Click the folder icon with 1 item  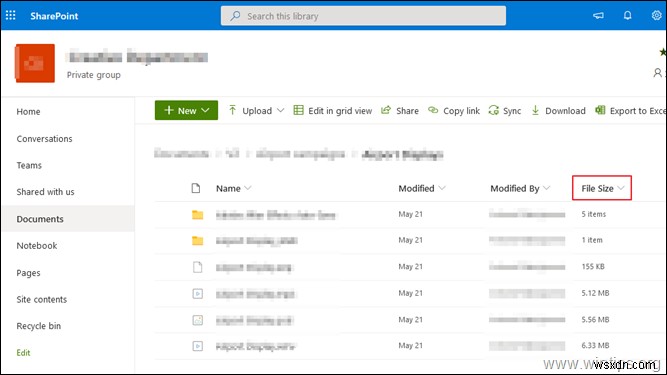(x=197, y=241)
